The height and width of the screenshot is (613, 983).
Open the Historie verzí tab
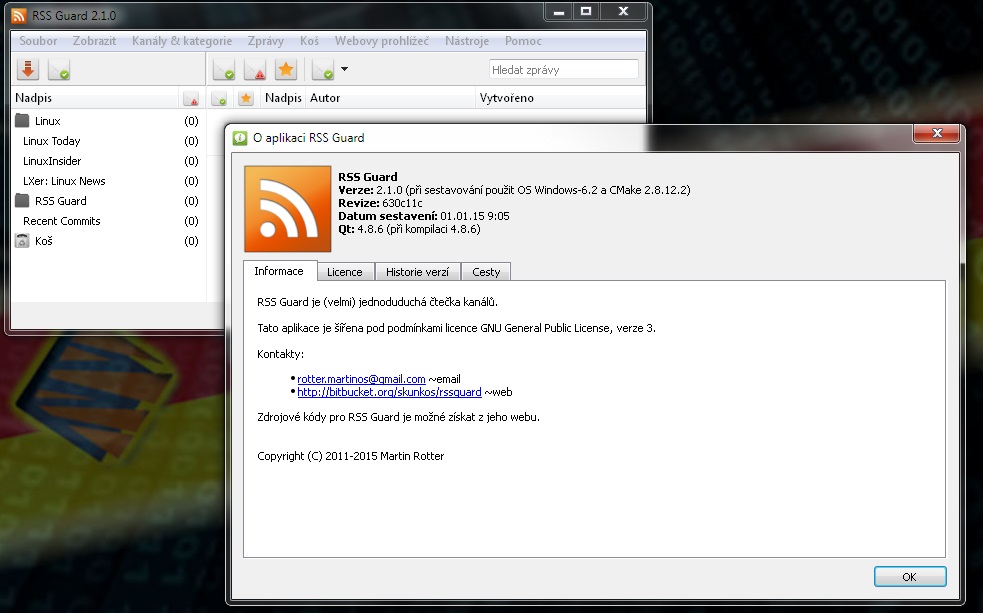point(417,272)
